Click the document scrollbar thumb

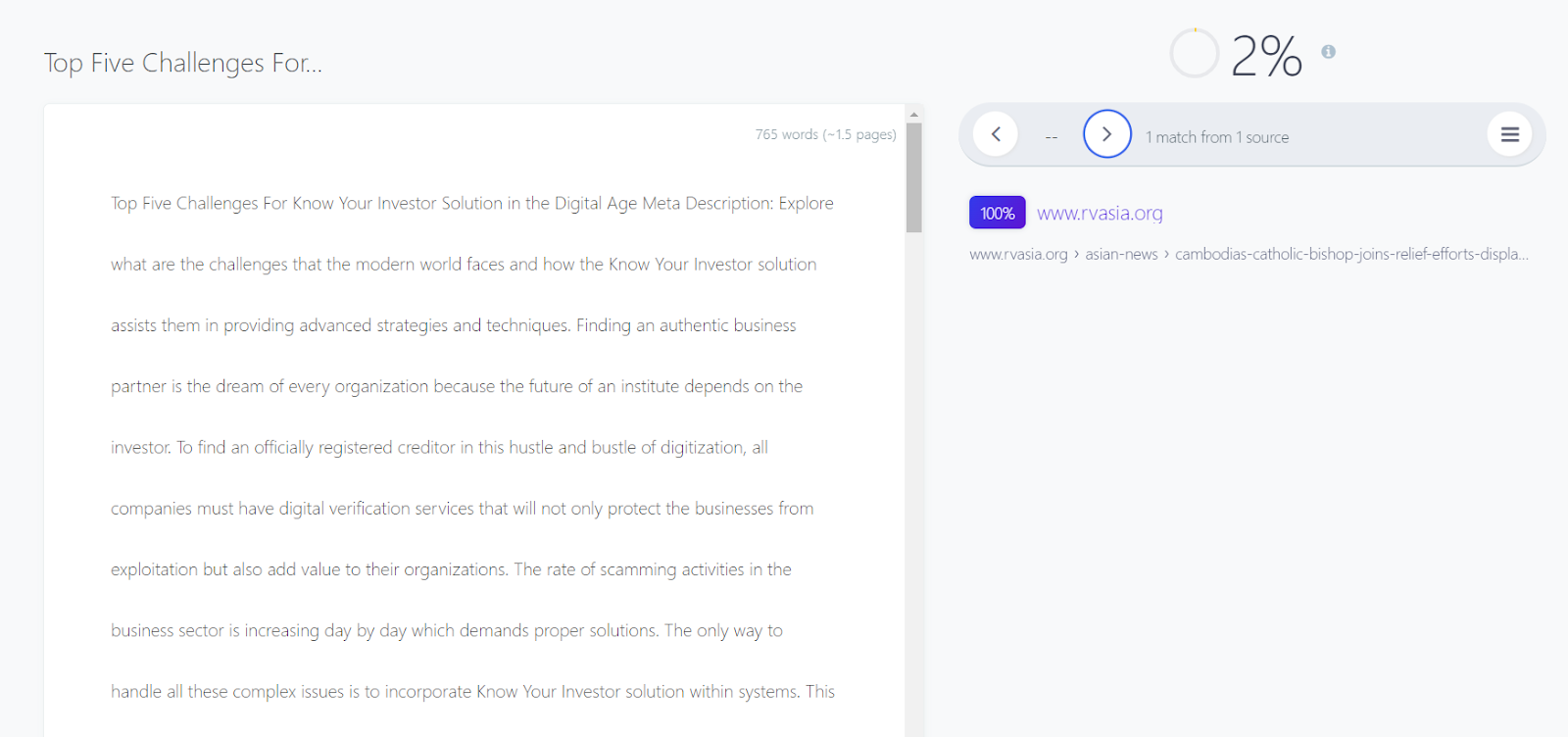pos(914,176)
